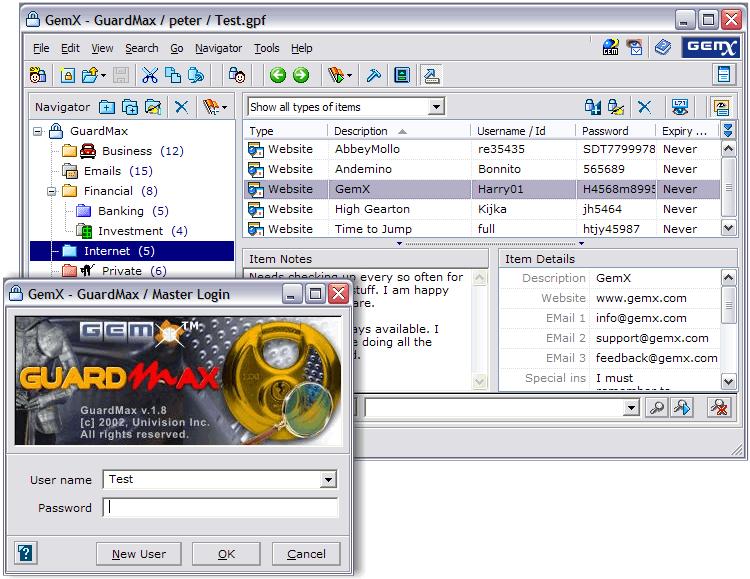Viewport: 750px width, 579px height.
Task: Open the Help menu
Action: pyautogui.click(x=301, y=48)
